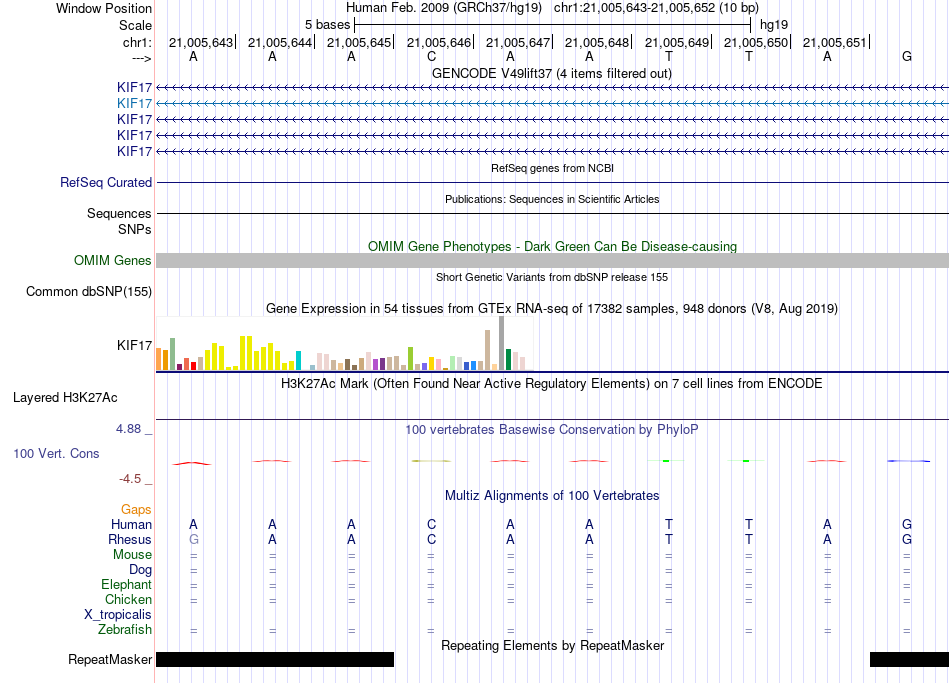Click the chr1: ruler label
The height and width of the screenshot is (683, 950).
point(137,42)
